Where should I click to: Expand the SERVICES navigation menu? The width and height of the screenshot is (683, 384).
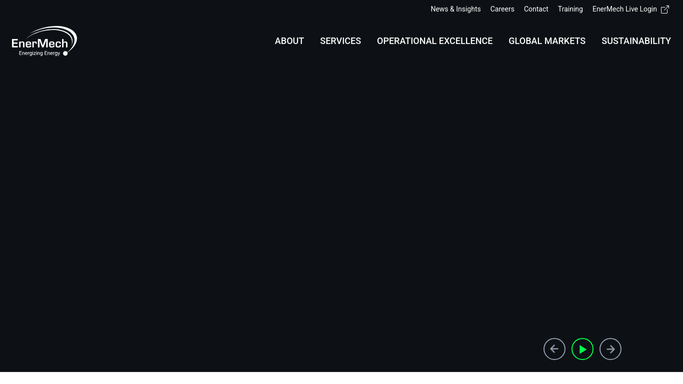pos(340,41)
